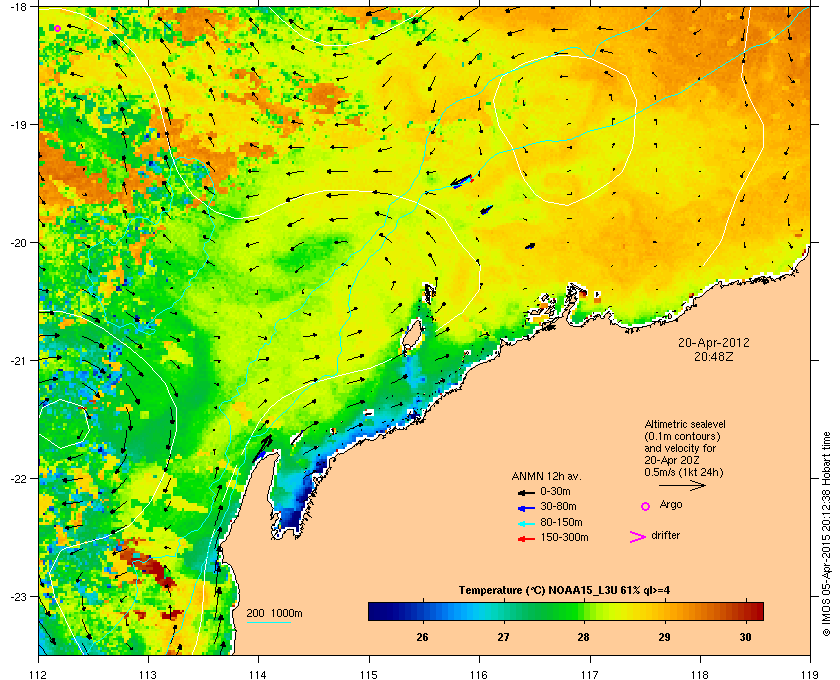Screen dimensions: 840x680
Task: Click the 'Argo' legend label
Action: click(671, 505)
